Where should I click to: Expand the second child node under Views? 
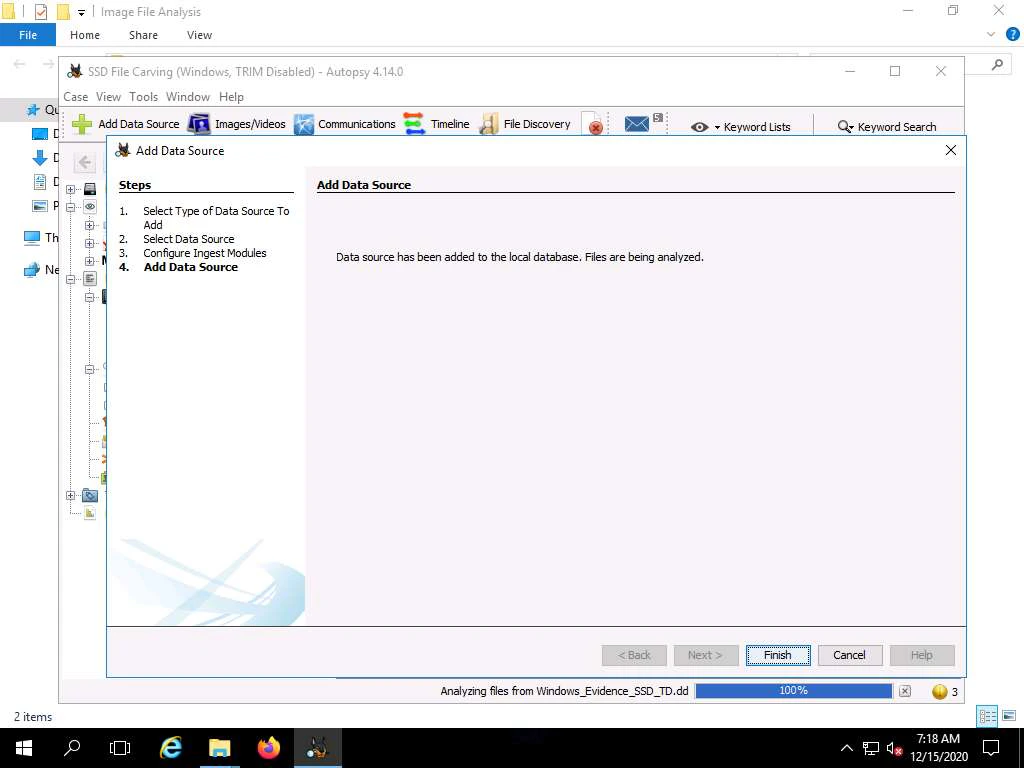coord(89,243)
